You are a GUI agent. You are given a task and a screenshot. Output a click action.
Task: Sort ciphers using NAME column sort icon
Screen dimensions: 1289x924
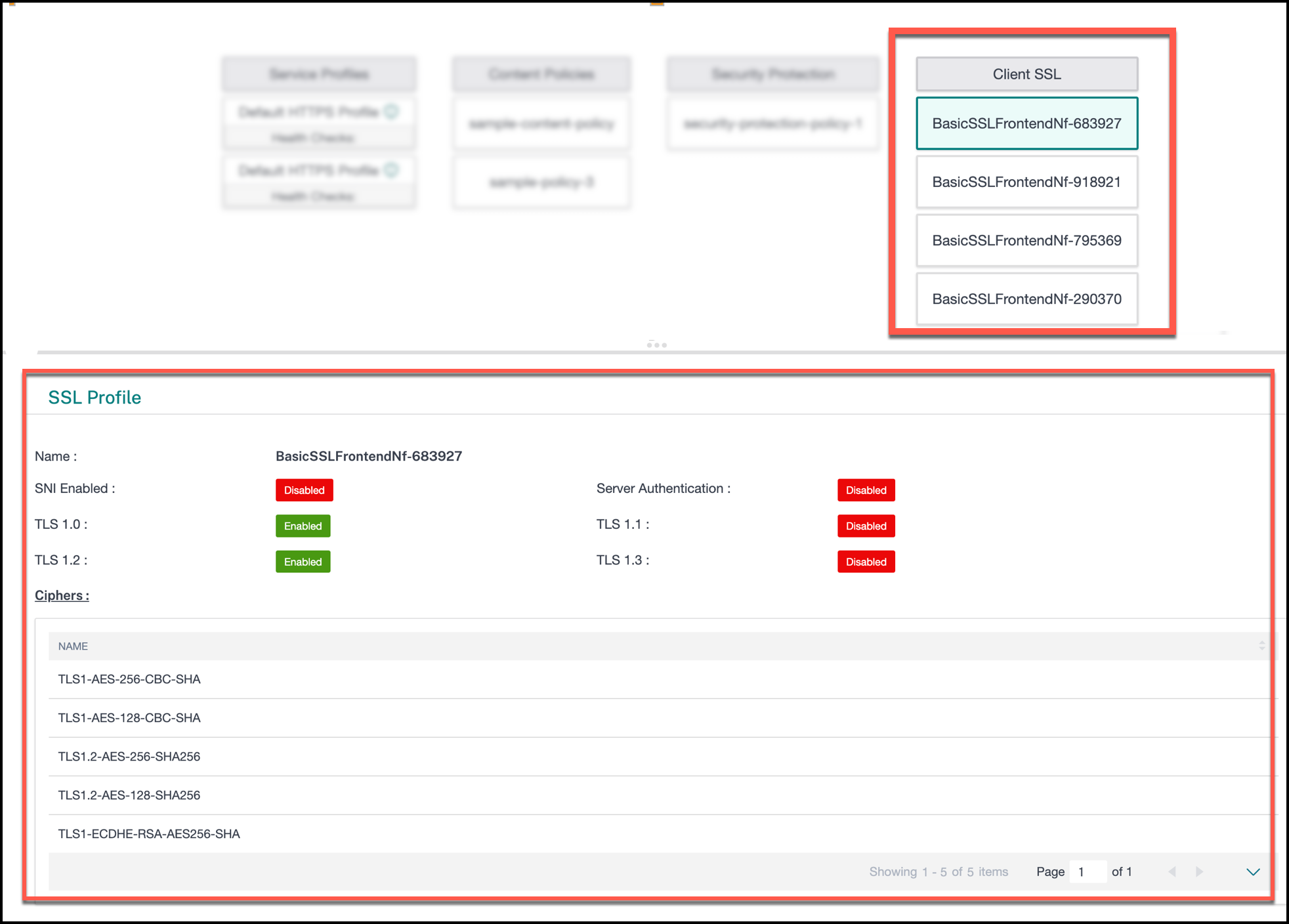(x=1261, y=646)
